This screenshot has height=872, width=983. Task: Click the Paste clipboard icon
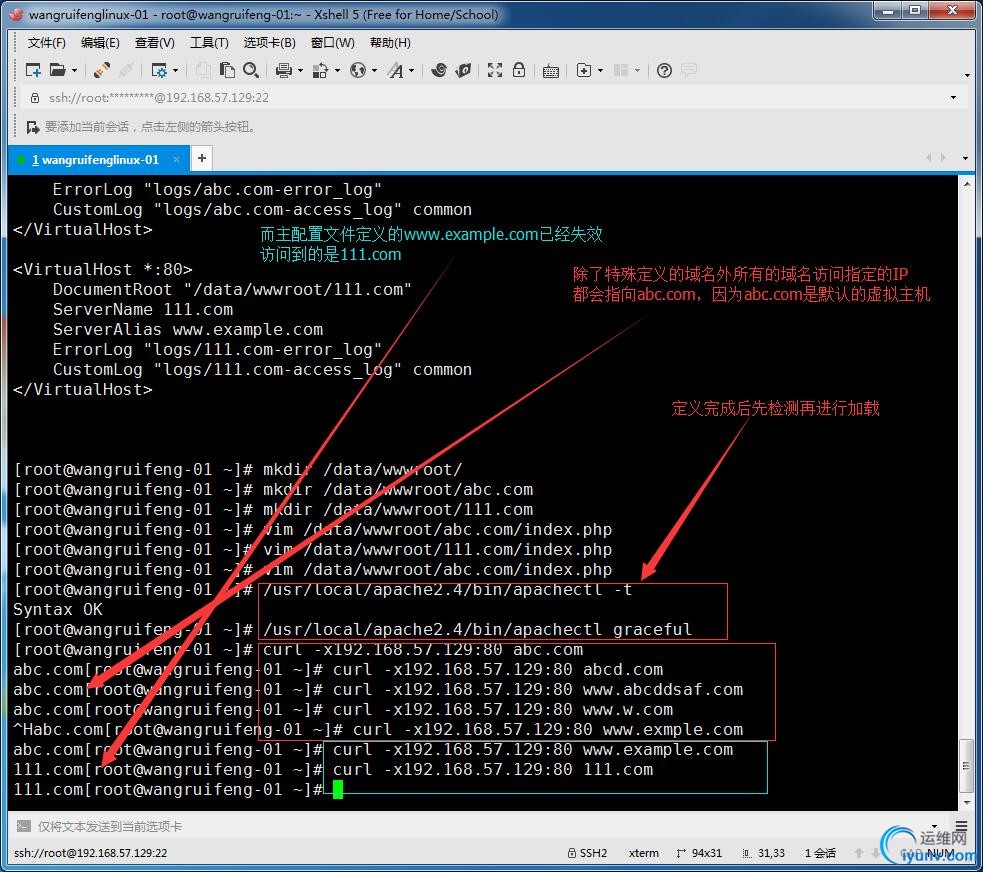pyautogui.click(x=227, y=70)
